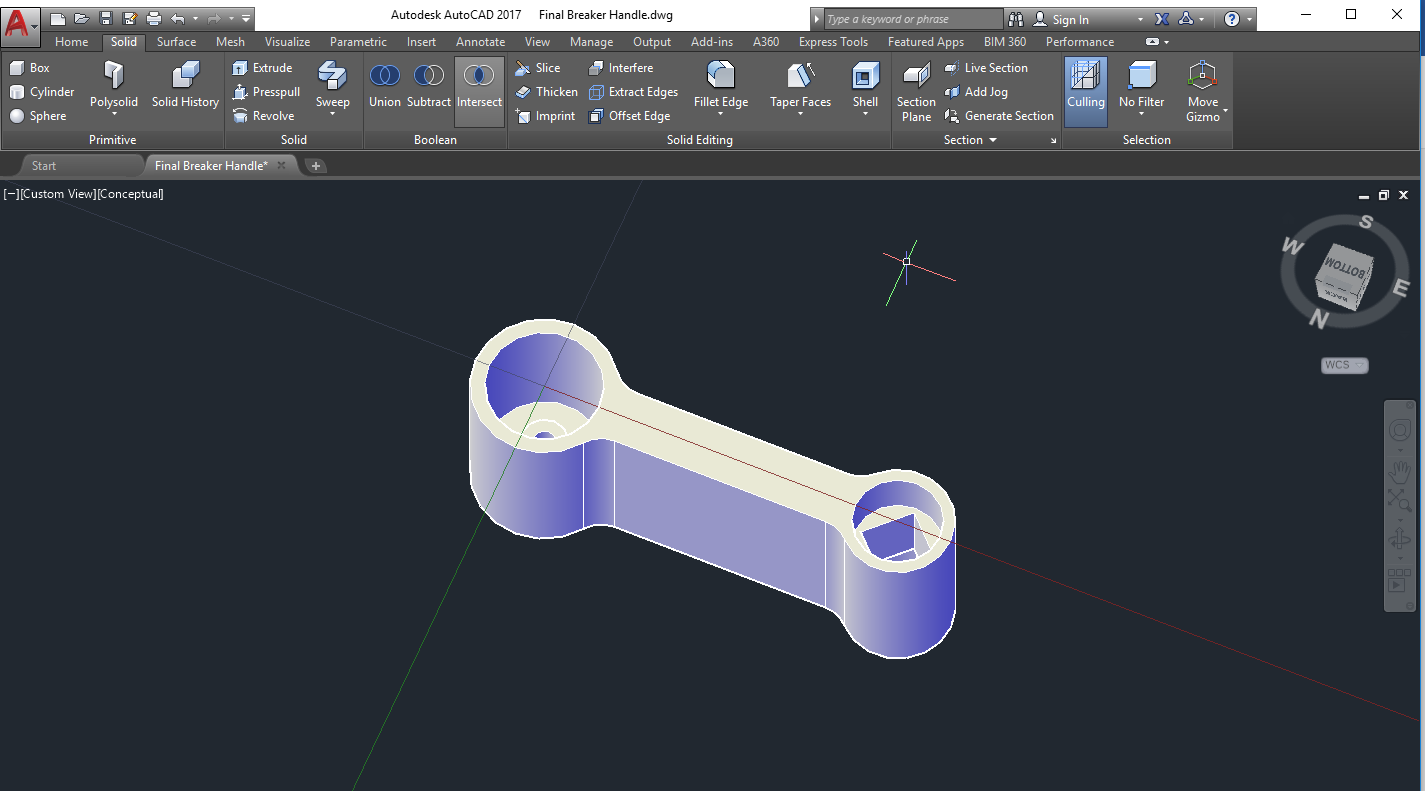Viewport: 1425px width, 791px height.
Task: Click the Shell tool
Action: pyautogui.click(x=865, y=84)
